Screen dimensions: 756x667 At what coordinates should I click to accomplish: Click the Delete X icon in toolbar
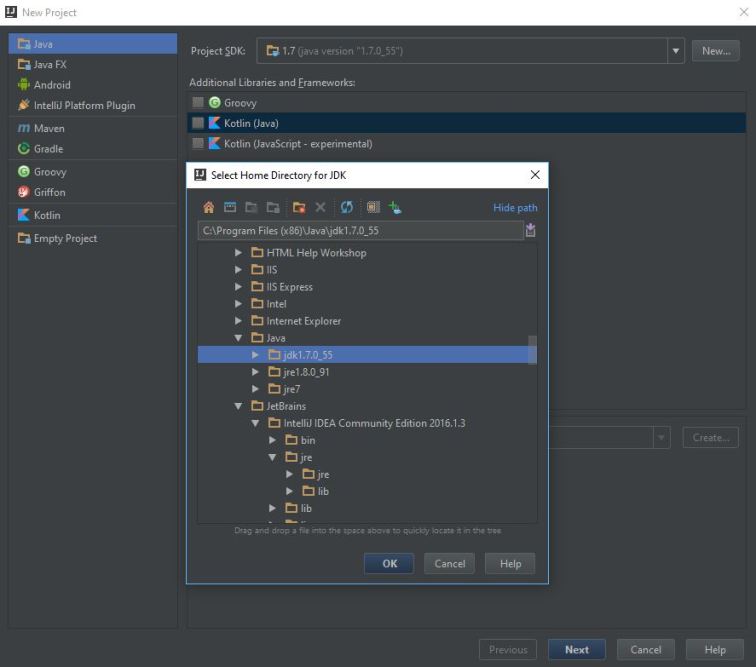320,207
